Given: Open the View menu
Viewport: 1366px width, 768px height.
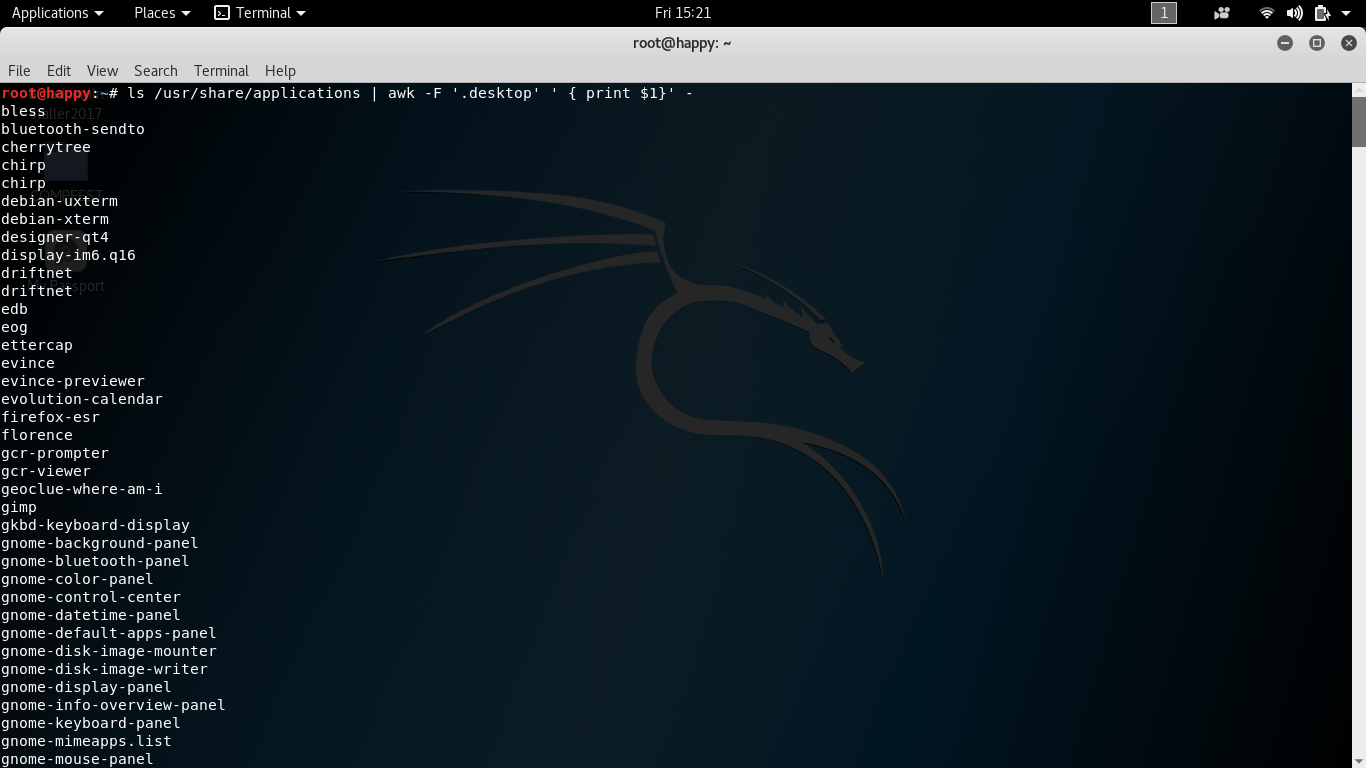Looking at the screenshot, I should pos(102,71).
